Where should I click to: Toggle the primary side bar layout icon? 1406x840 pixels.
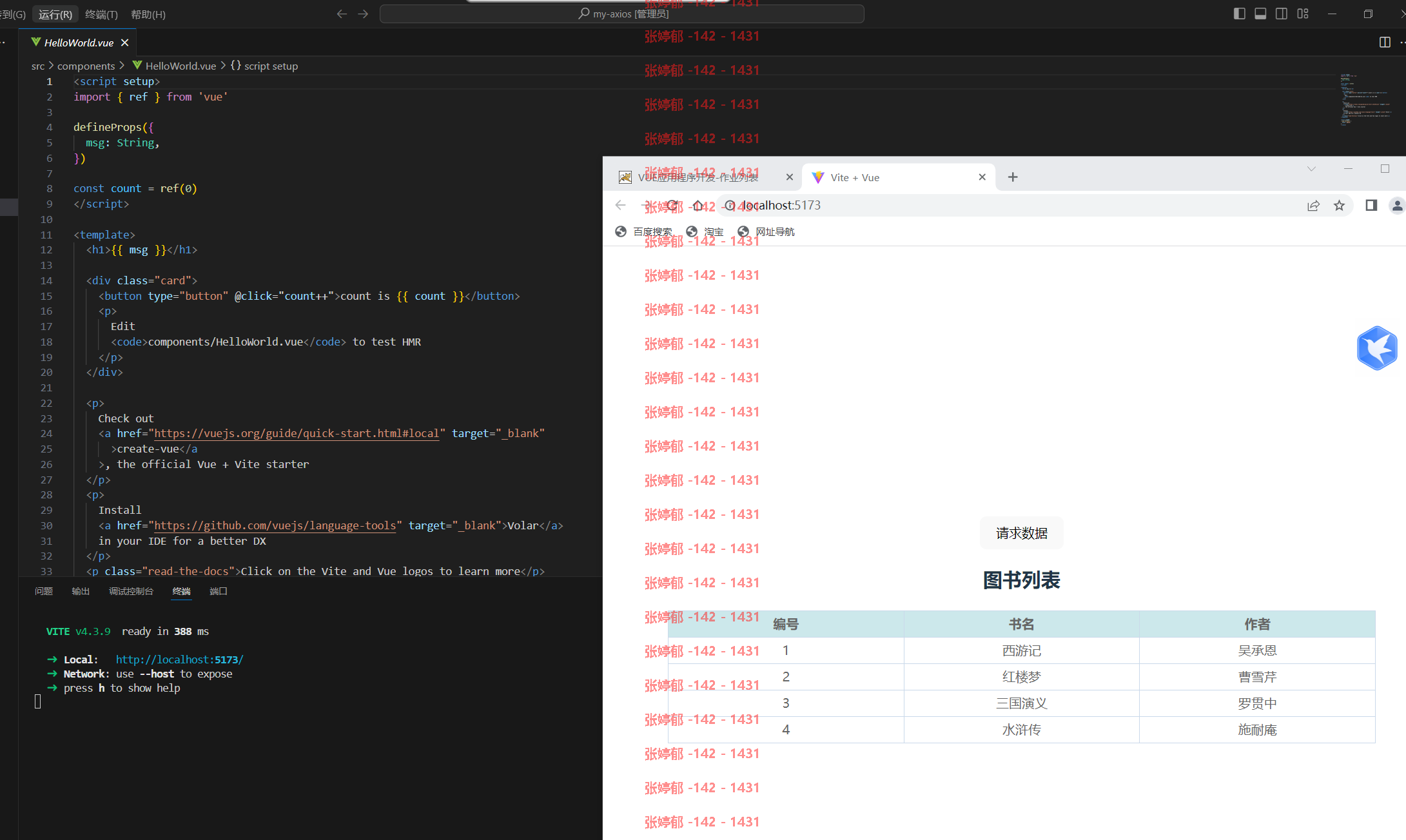tap(1239, 14)
